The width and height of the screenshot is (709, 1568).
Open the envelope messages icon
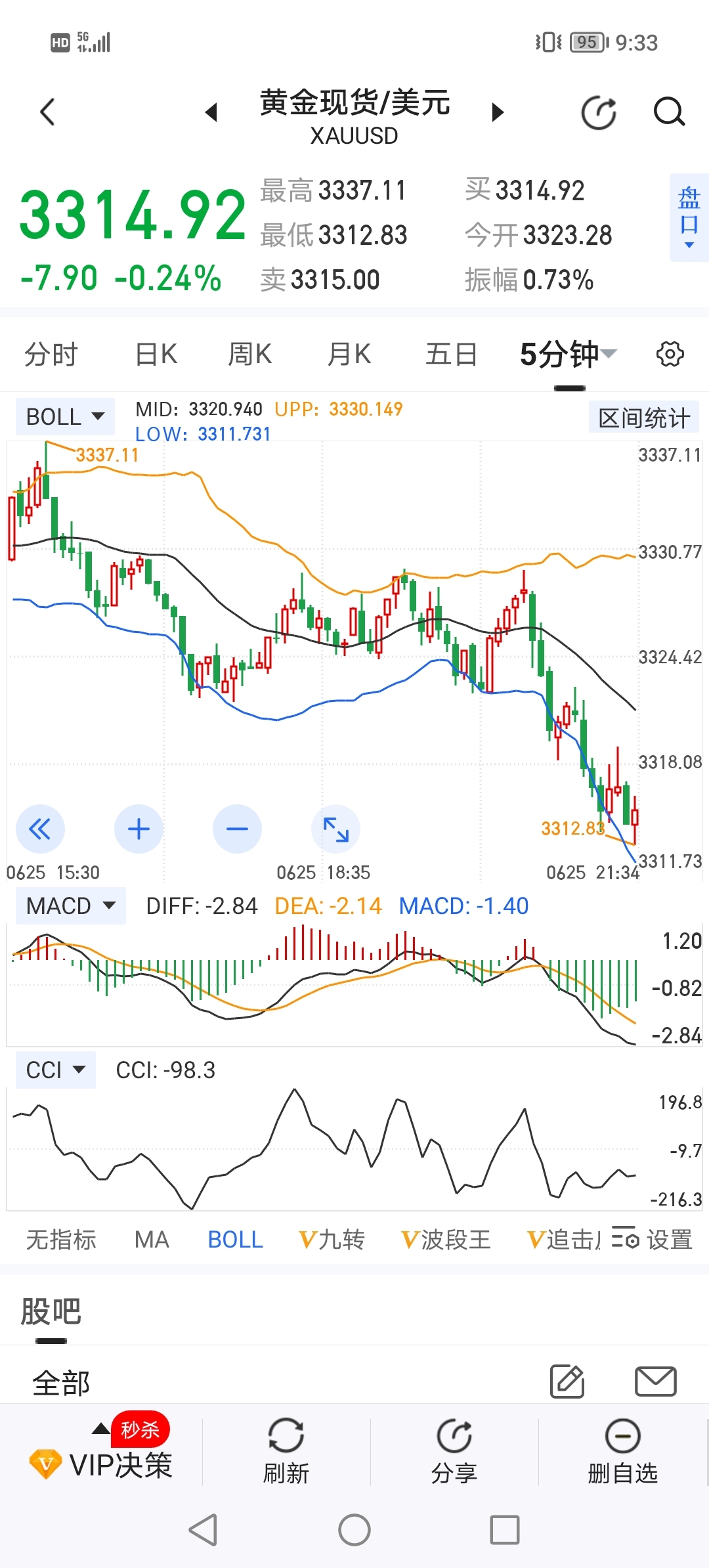[656, 1382]
